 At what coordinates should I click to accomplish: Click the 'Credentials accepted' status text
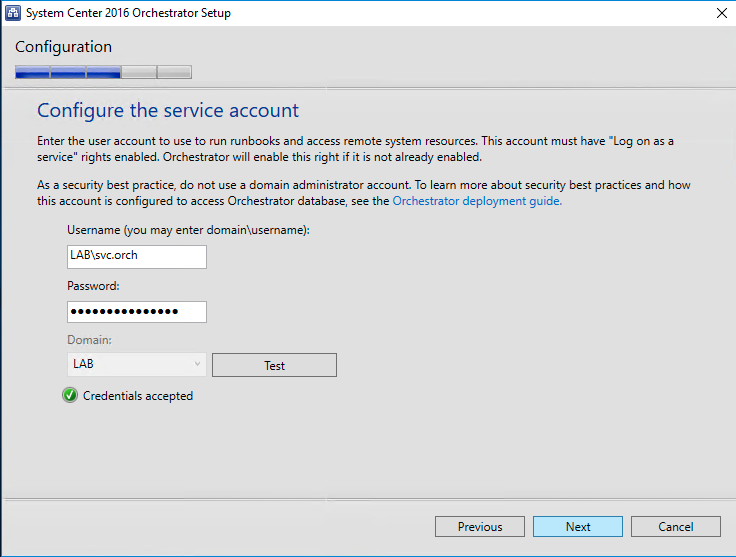pos(138,396)
